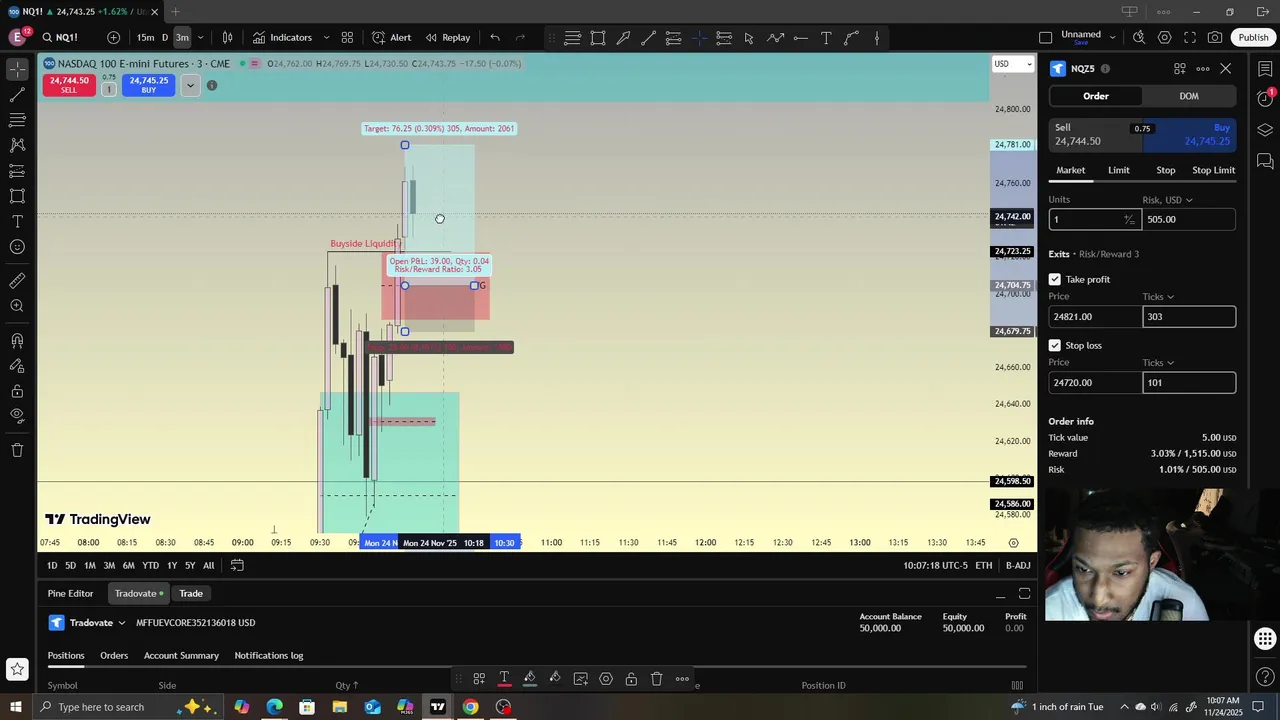Select the YTD date range
Viewport: 1280px width, 720px height.
coord(150,565)
